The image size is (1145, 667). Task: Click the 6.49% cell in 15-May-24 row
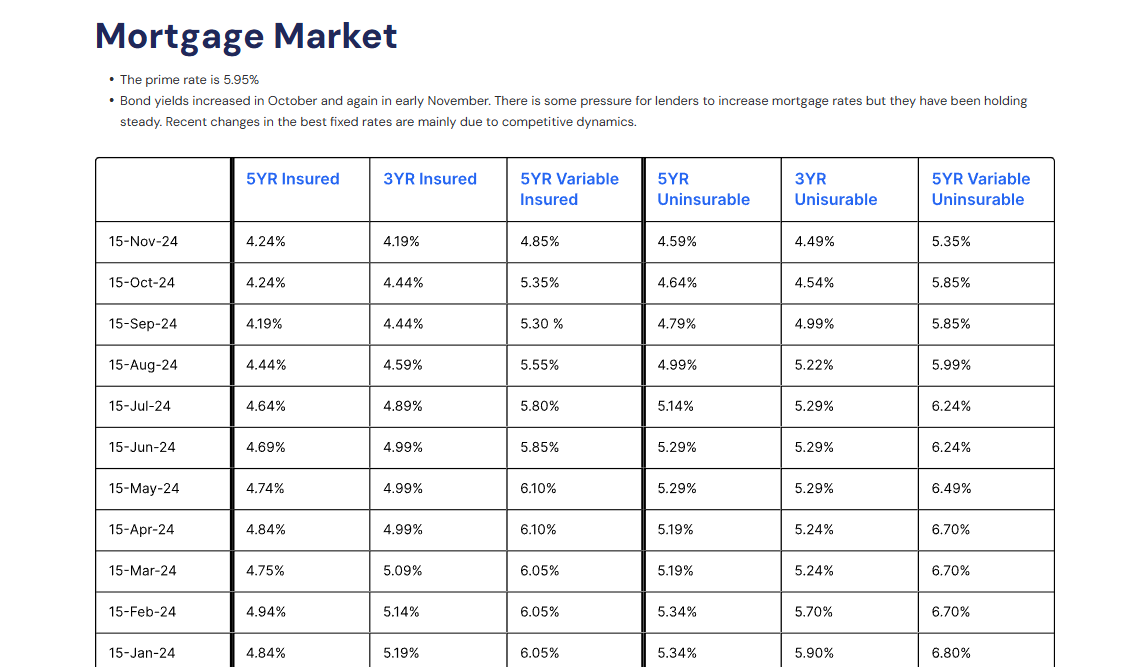951,488
